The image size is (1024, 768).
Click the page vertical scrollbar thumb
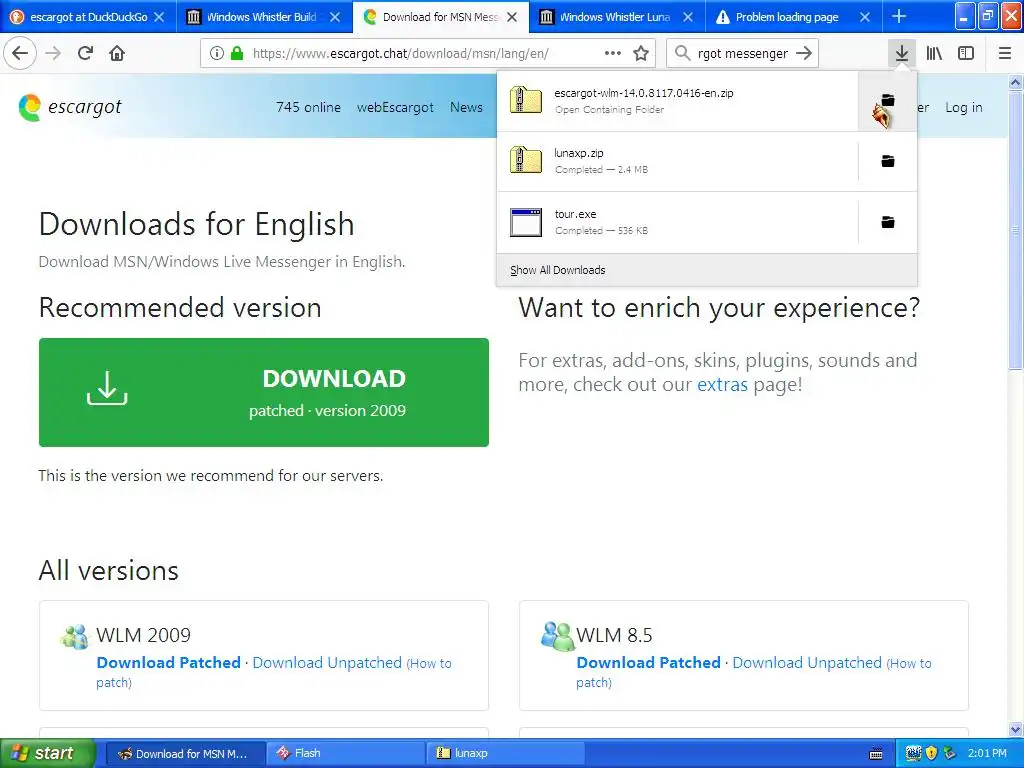tap(1016, 231)
